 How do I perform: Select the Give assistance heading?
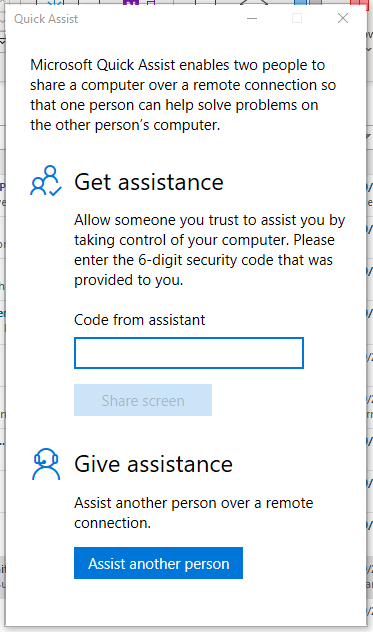(154, 464)
